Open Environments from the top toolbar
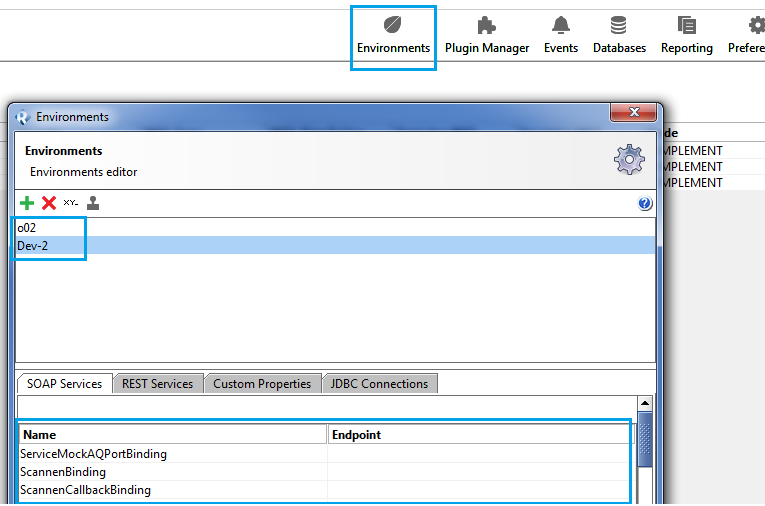 point(393,36)
